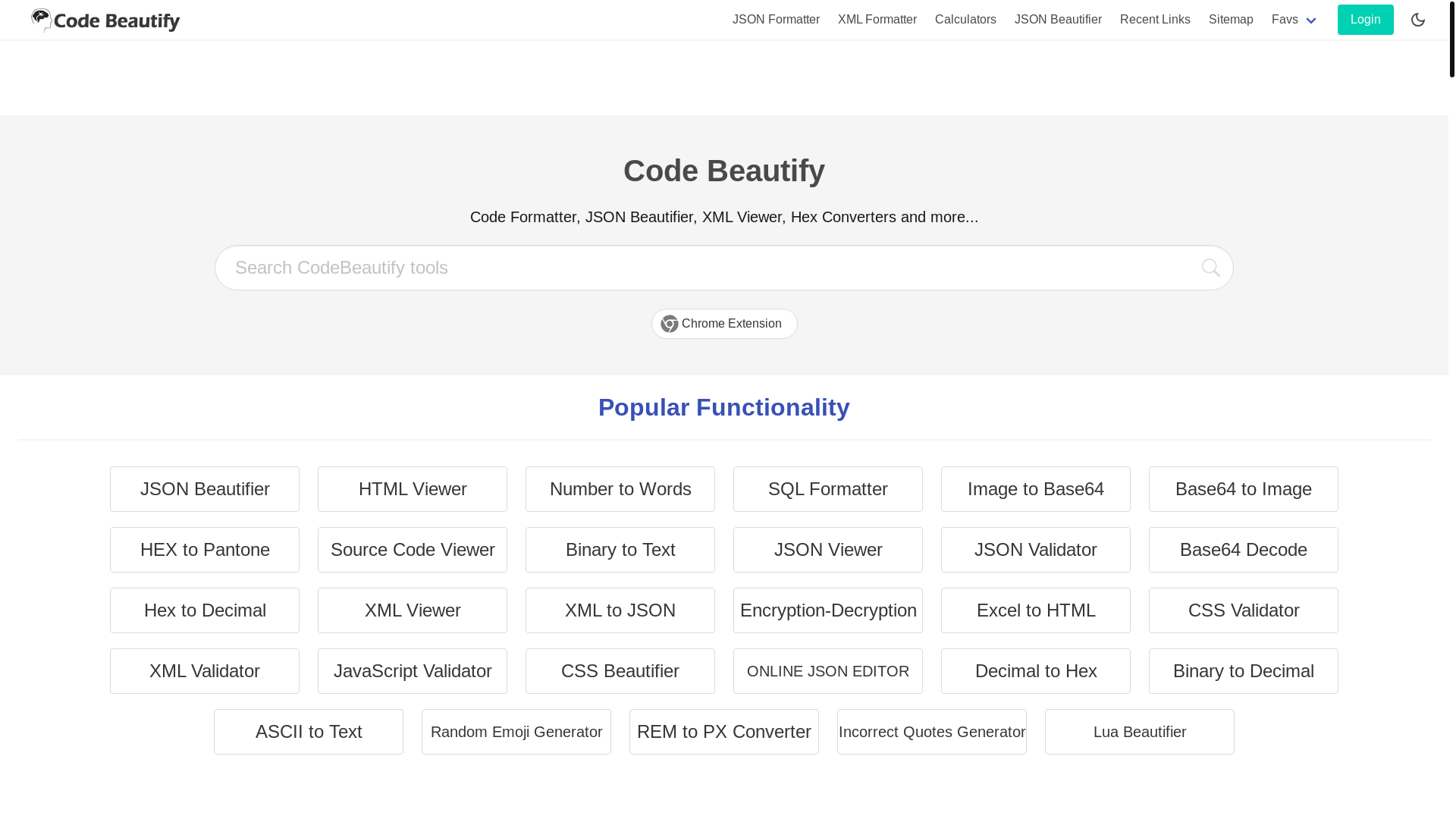This screenshot has height=819, width=1456.
Task: Choose Random Emoji Generator tool
Action: coord(516,732)
